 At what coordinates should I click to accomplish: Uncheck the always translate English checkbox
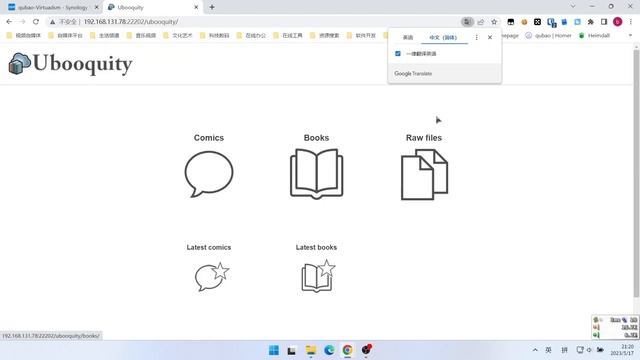pos(398,53)
